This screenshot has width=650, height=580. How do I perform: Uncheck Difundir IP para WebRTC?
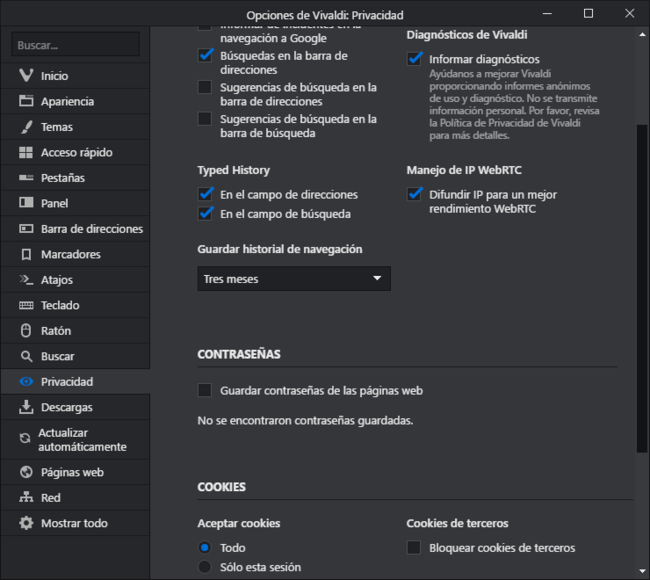(414, 194)
